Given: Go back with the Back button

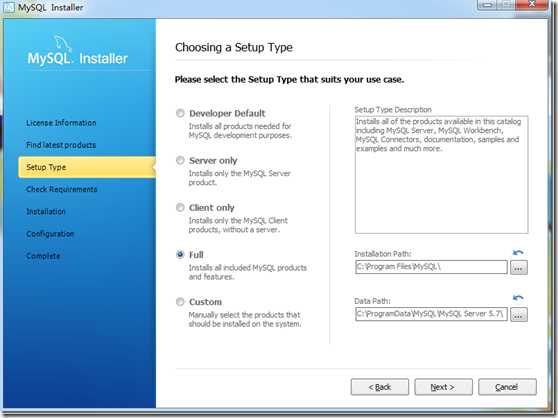Looking at the screenshot, I should [380, 387].
